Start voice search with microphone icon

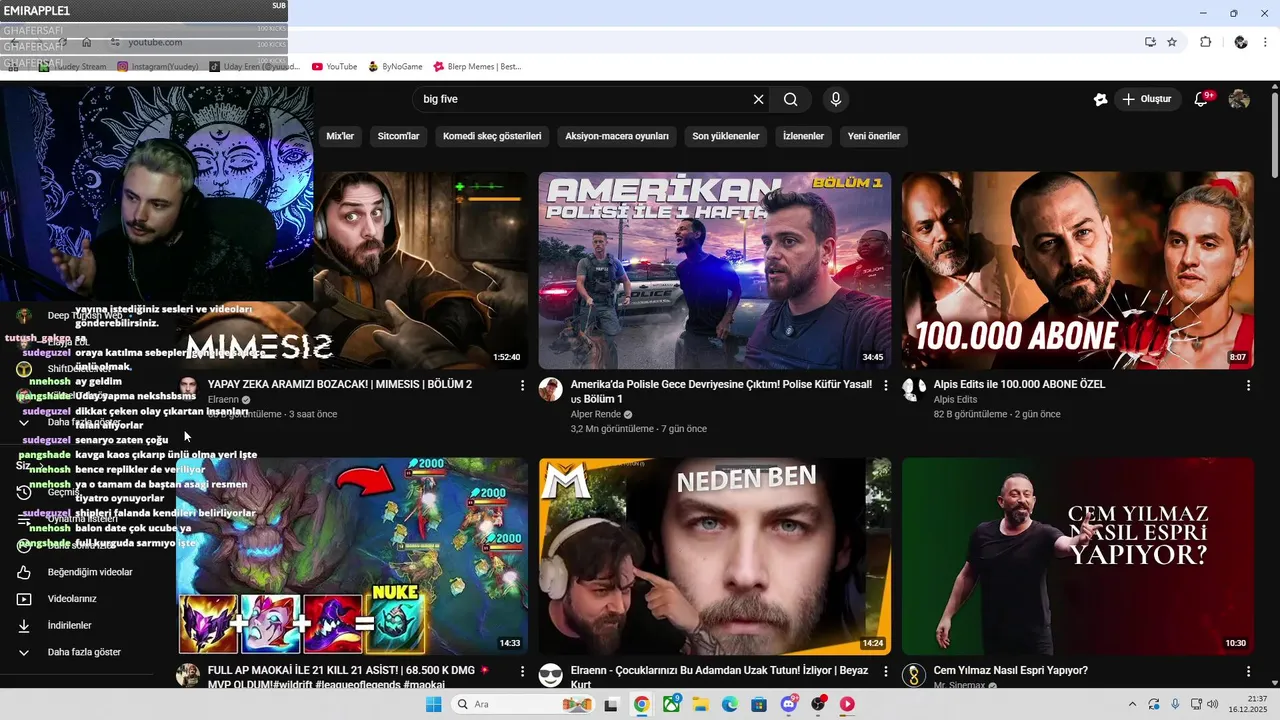click(x=836, y=99)
